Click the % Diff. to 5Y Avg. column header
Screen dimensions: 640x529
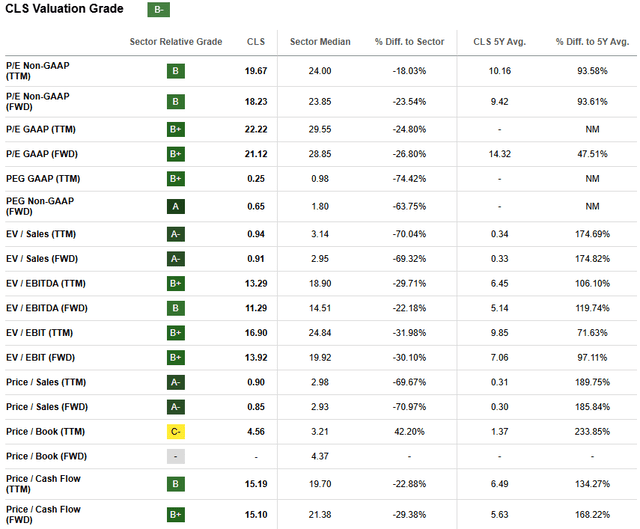point(593,42)
